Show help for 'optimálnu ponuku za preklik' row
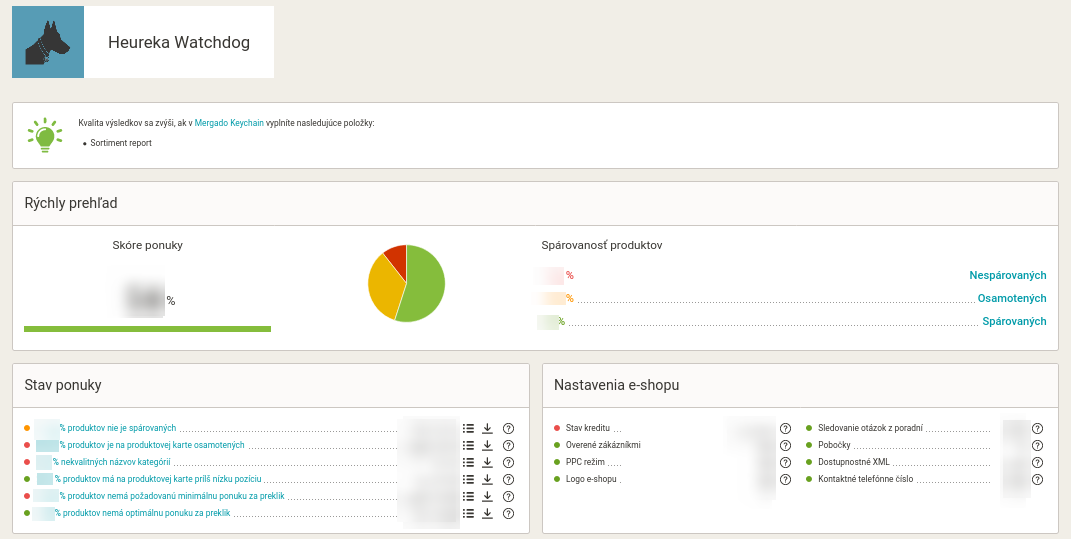The width and height of the screenshot is (1071, 539). tap(508, 514)
